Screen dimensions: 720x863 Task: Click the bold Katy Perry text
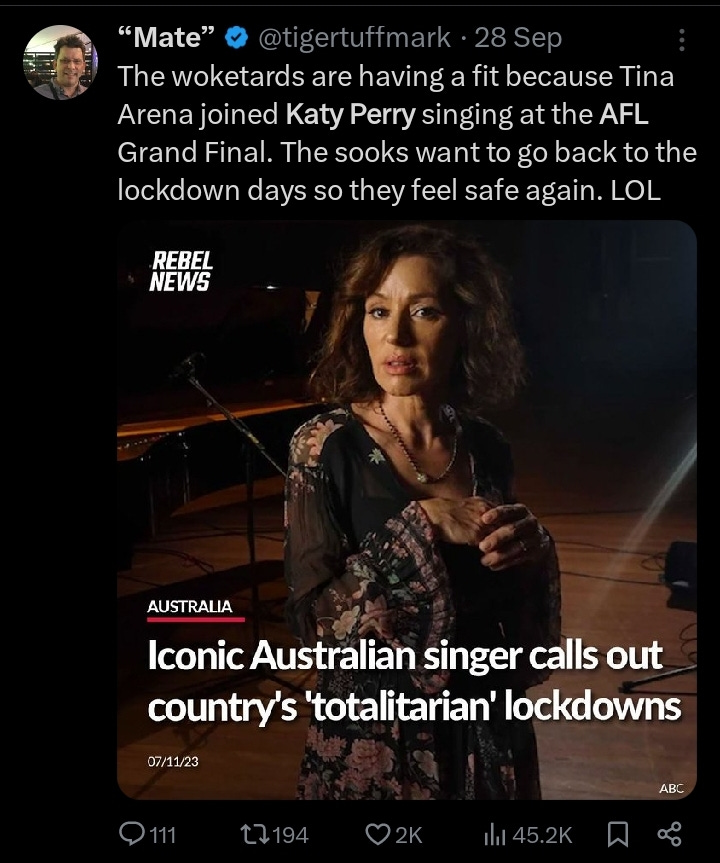pyautogui.click(x=350, y=114)
